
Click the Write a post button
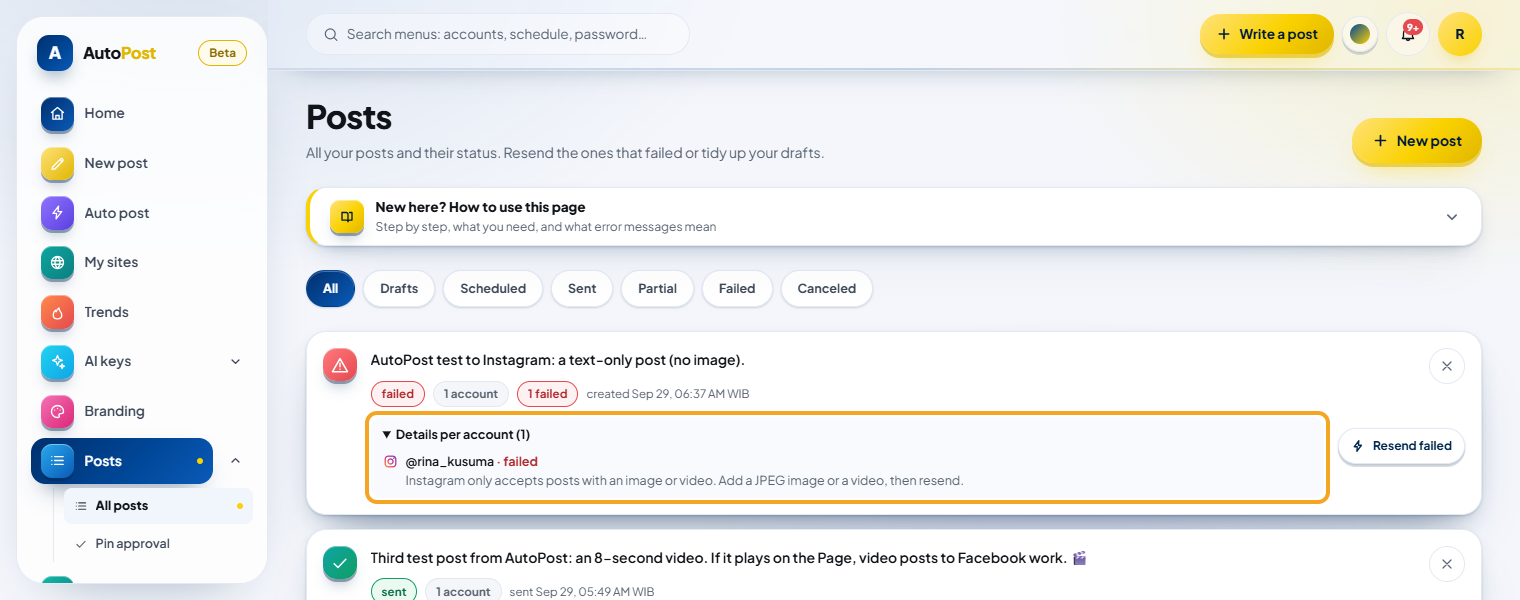(1267, 34)
